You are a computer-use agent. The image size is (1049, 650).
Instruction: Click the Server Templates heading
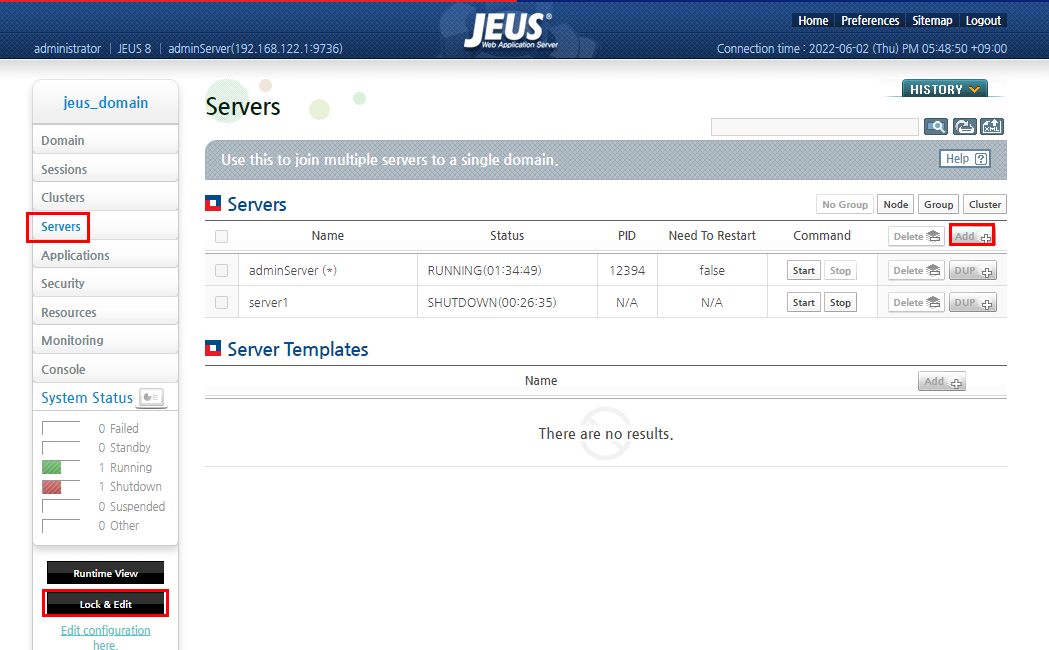coord(298,349)
